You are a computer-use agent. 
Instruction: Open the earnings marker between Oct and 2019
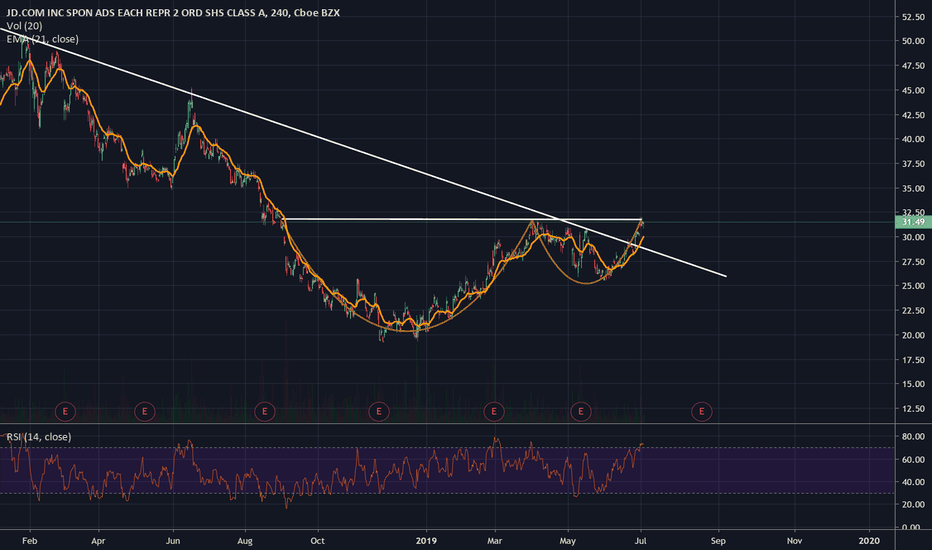click(379, 411)
